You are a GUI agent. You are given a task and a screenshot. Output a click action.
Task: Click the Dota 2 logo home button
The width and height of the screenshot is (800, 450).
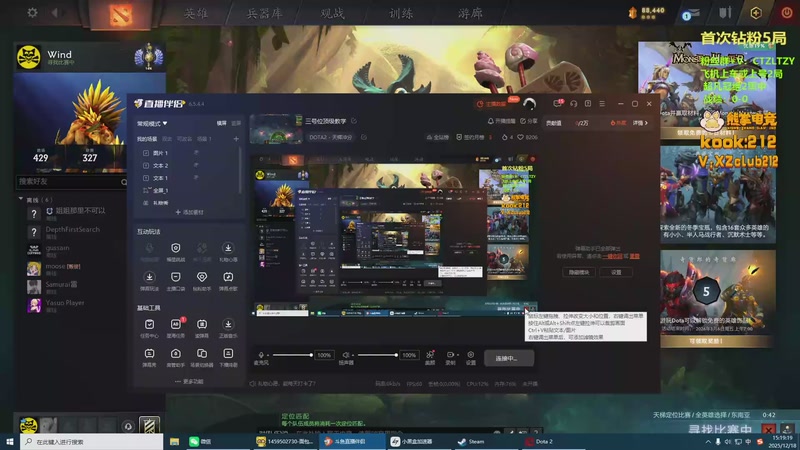120,13
